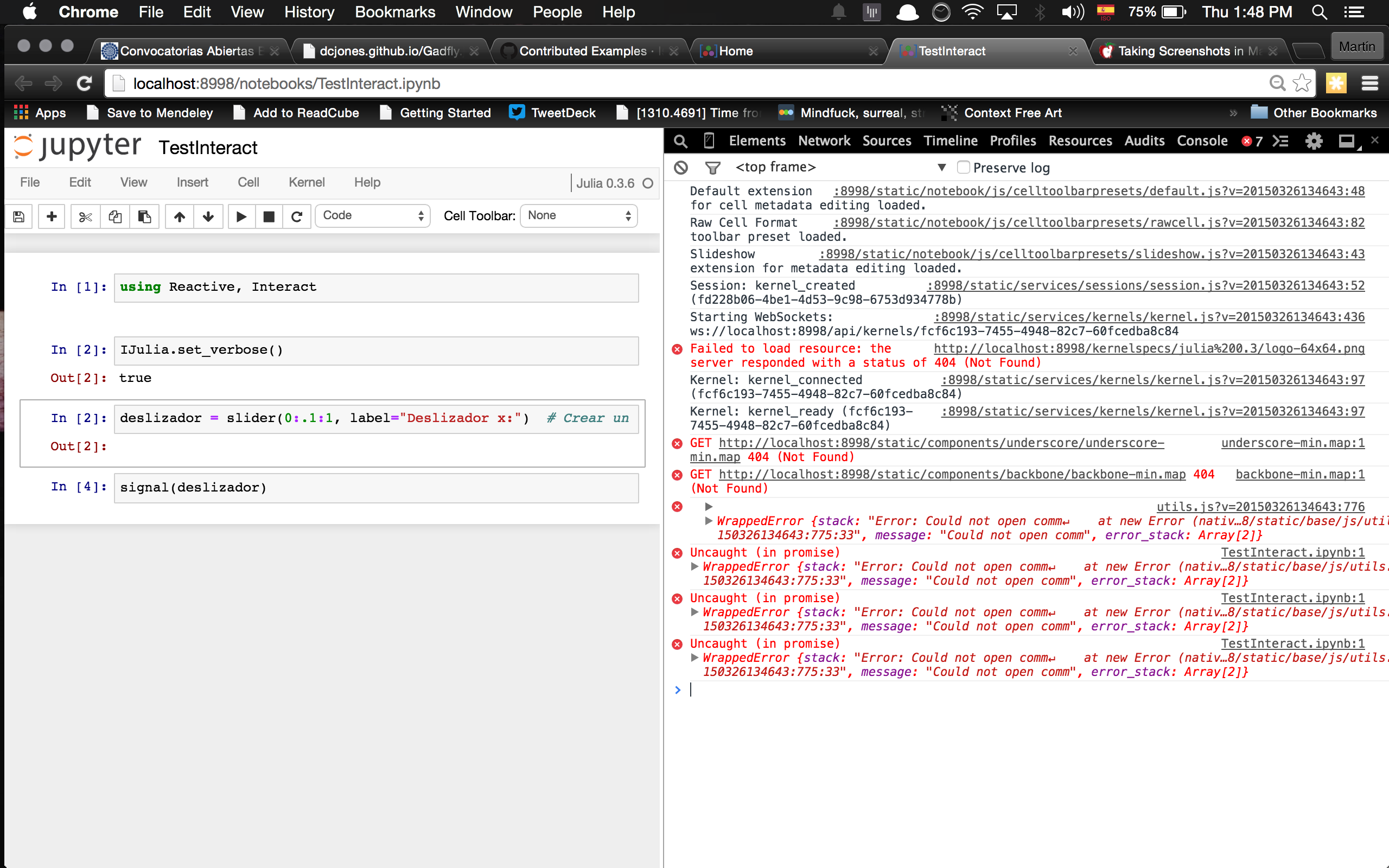Click the TestInteract notebook title
Viewport: 1389px width, 868px height.
click(208, 148)
